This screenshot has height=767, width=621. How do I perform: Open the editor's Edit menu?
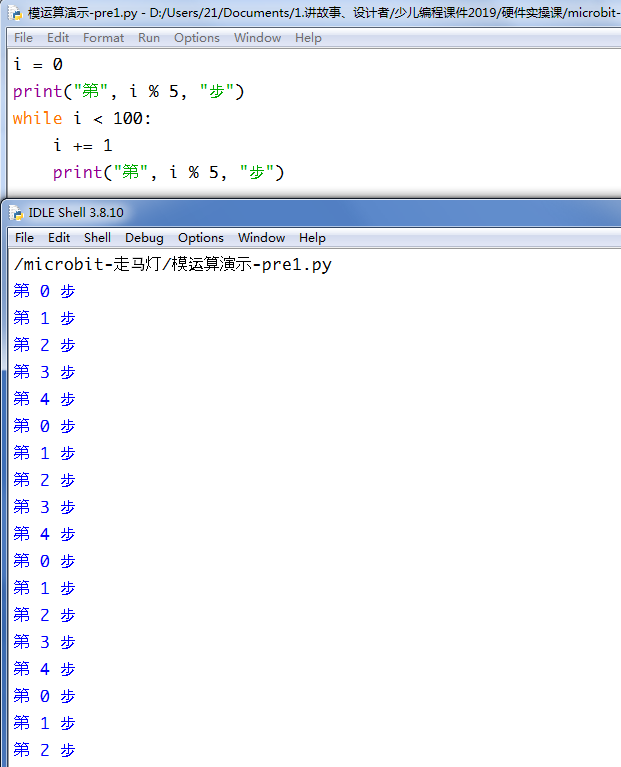click(58, 38)
